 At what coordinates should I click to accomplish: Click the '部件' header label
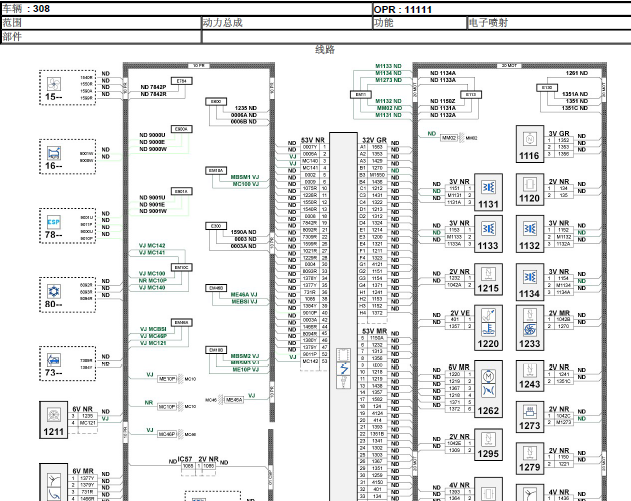coord(12,37)
